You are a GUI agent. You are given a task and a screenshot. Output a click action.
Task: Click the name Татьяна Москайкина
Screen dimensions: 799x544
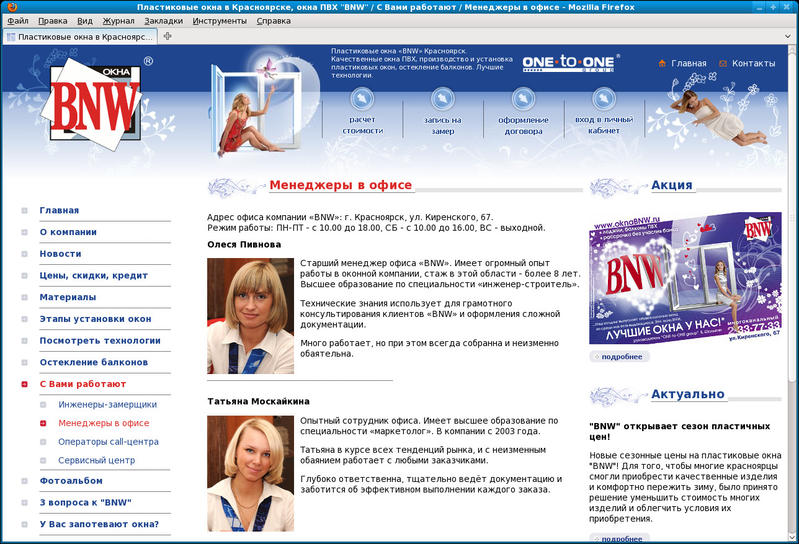[258, 401]
